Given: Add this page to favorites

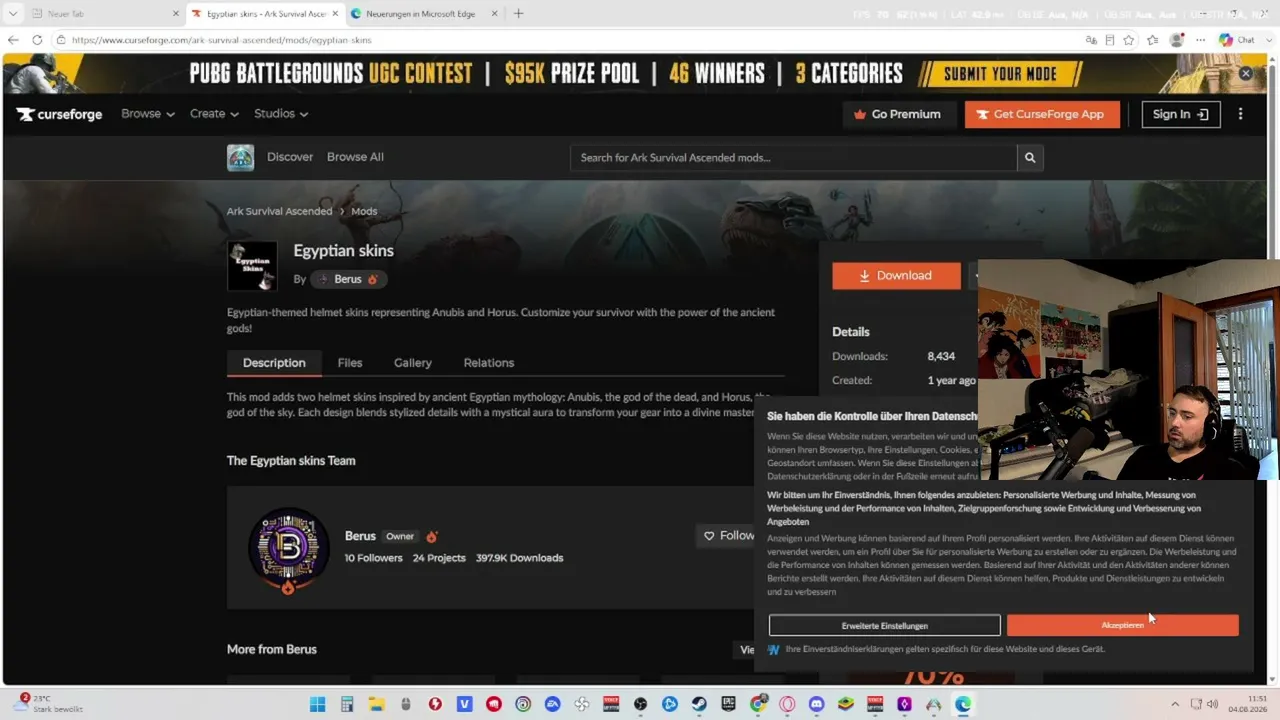Looking at the screenshot, I should tap(1129, 40).
